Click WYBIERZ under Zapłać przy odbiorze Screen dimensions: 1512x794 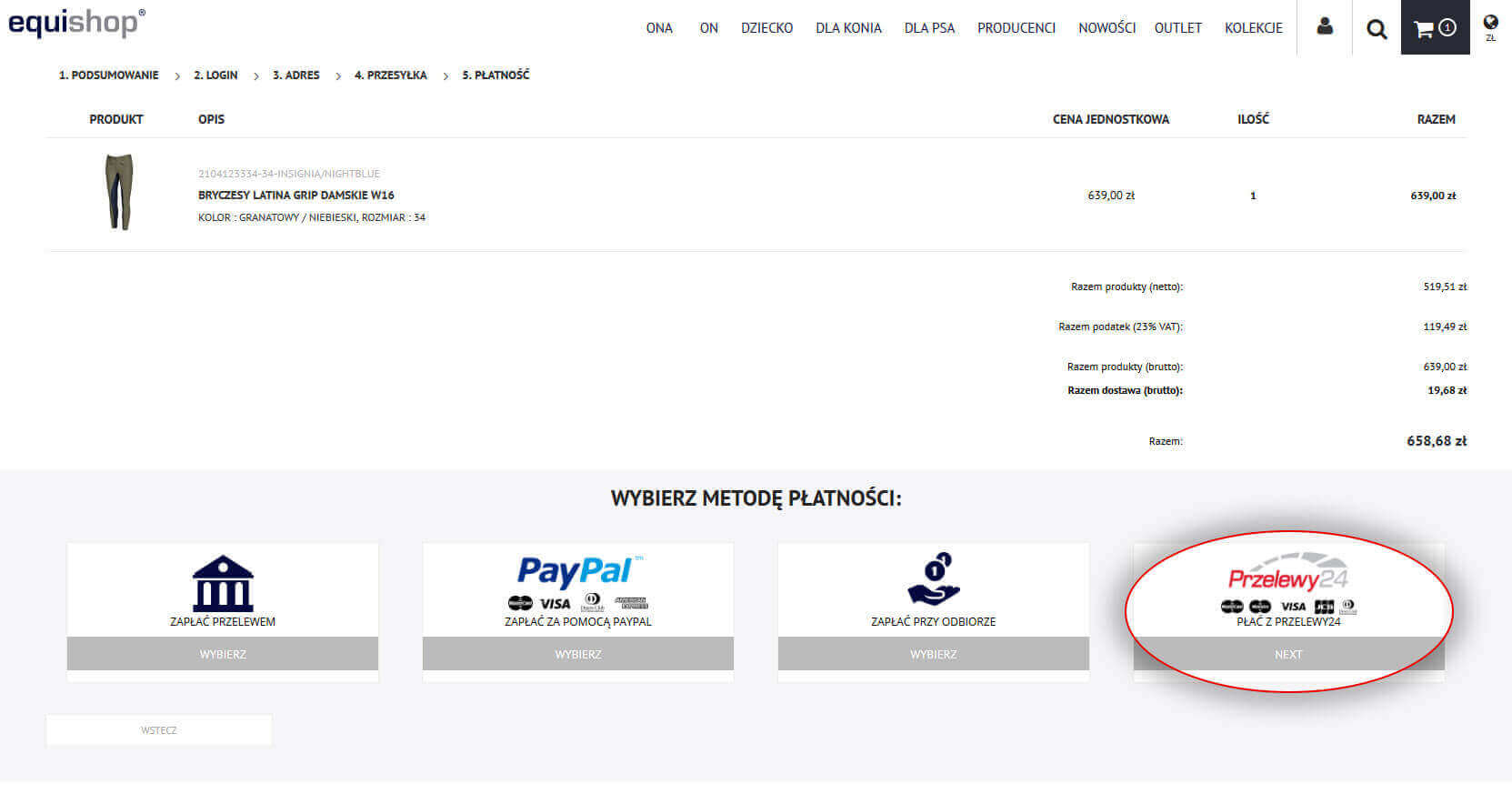(x=934, y=654)
